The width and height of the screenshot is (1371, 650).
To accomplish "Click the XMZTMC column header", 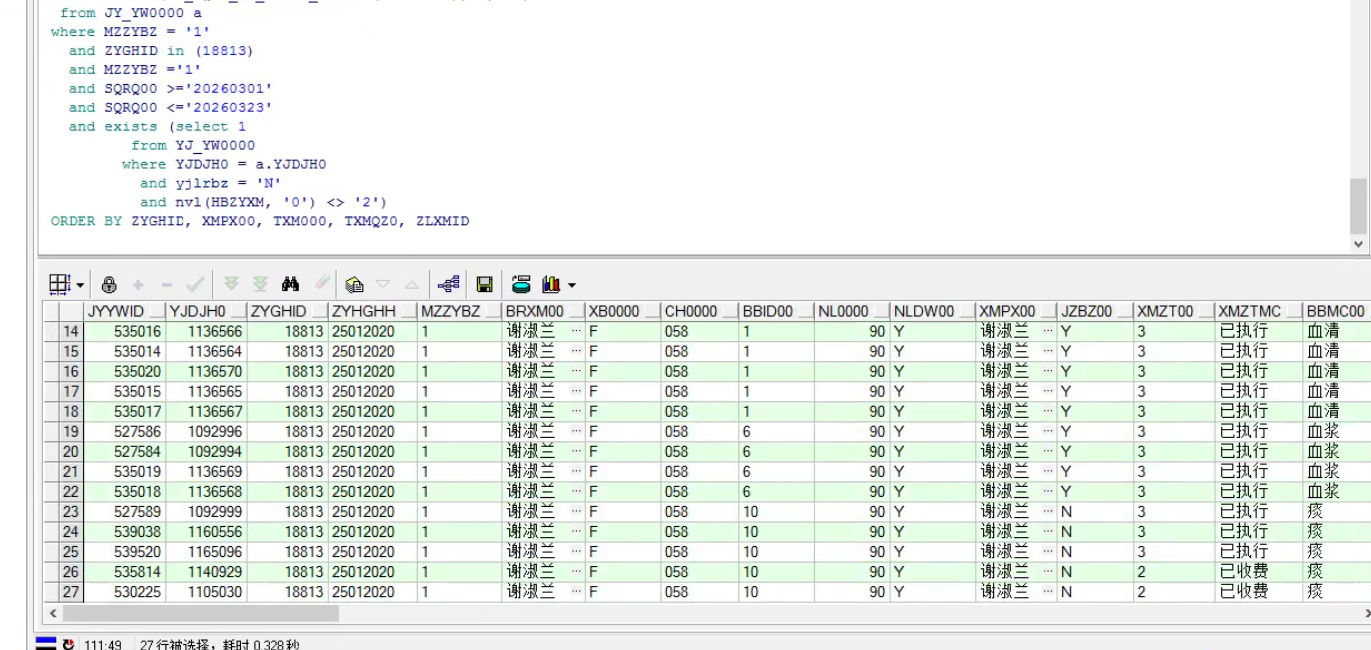I will point(1249,311).
